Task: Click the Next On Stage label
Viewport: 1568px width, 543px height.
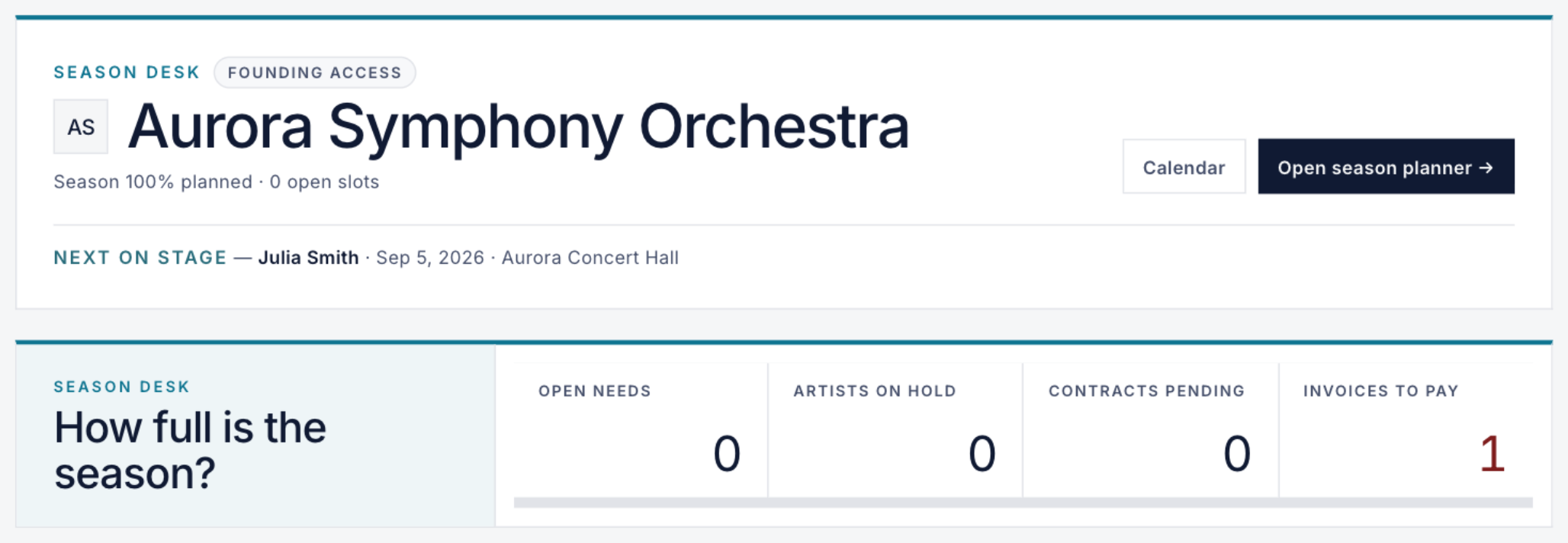Action: coord(140,258)
